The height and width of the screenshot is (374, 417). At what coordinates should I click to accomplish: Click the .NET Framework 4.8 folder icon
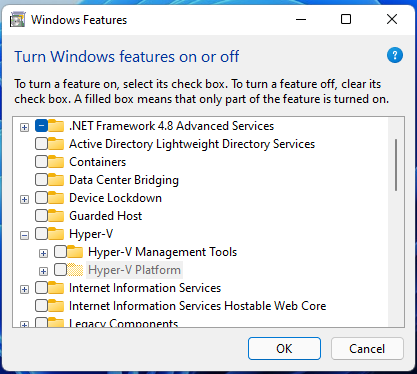[56, 126]
